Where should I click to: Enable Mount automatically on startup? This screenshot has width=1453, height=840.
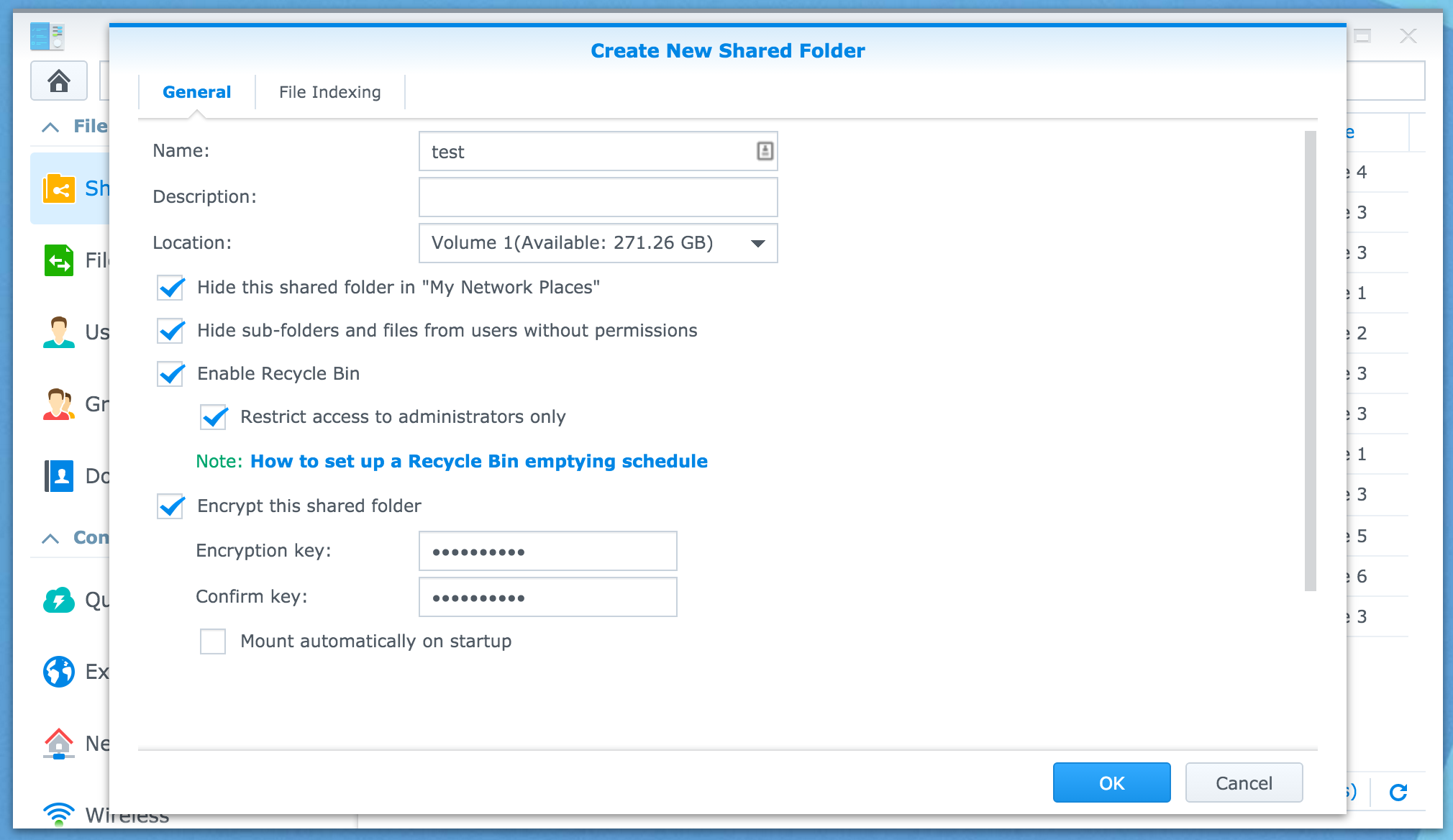(213, 642)
